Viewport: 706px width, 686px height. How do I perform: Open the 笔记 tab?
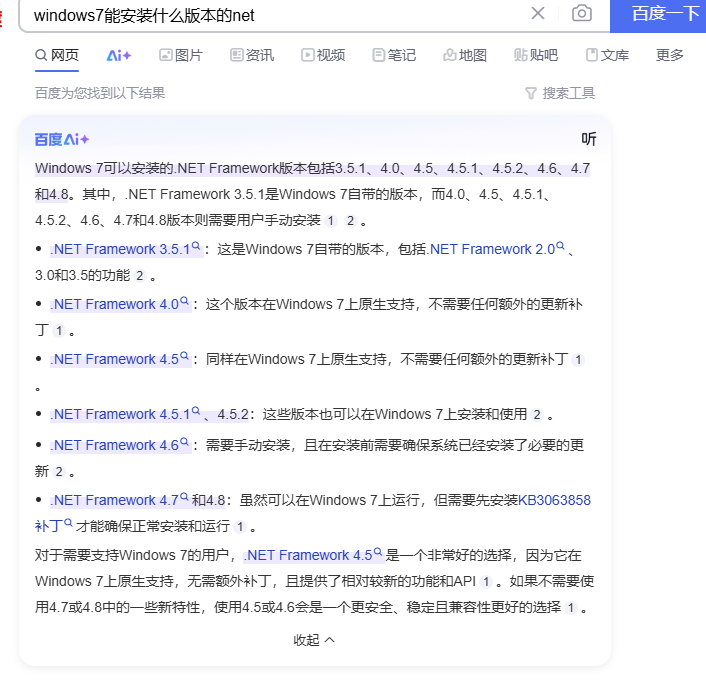[394, 55]
